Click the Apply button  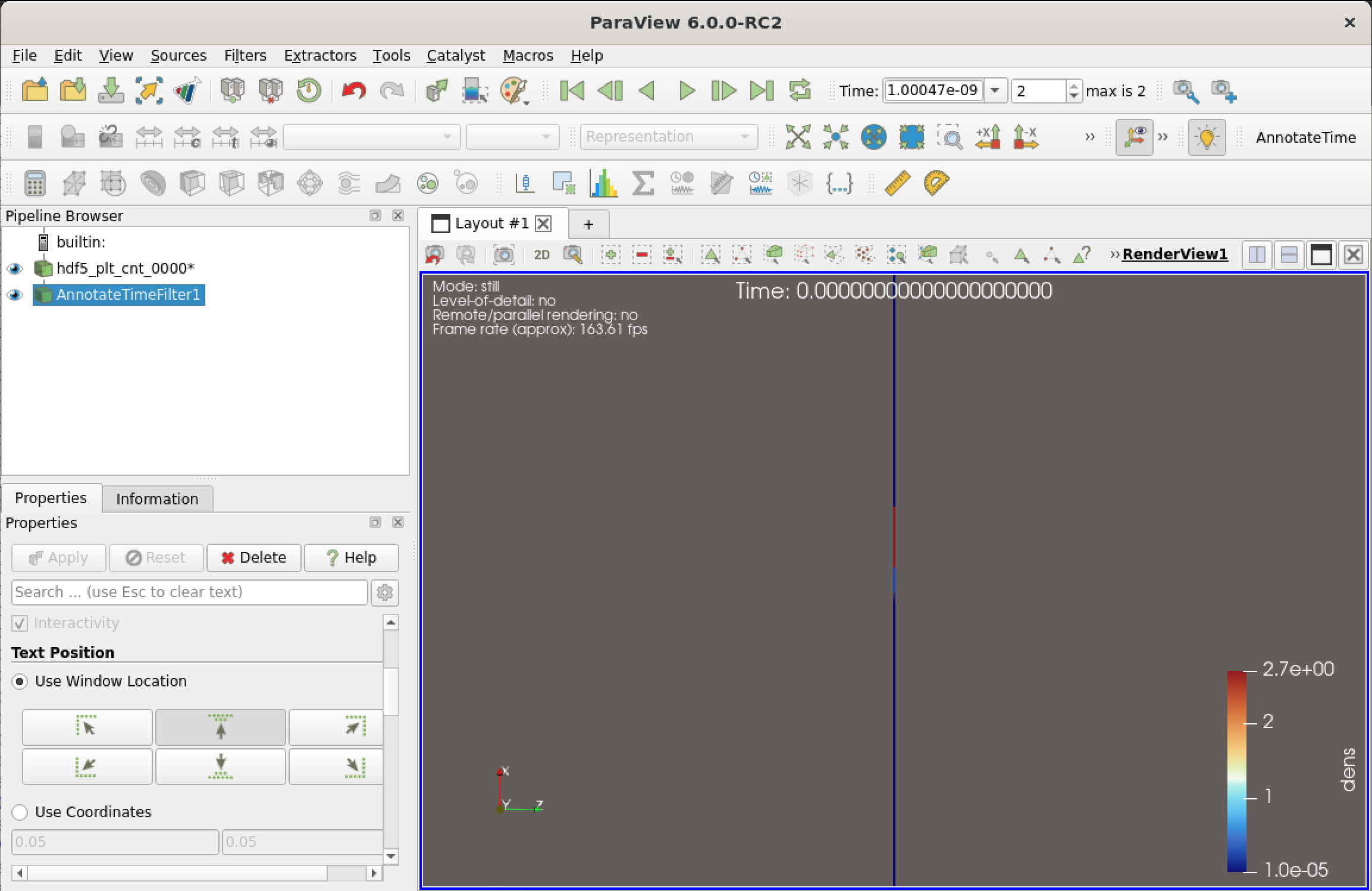[x=58, y=558]
